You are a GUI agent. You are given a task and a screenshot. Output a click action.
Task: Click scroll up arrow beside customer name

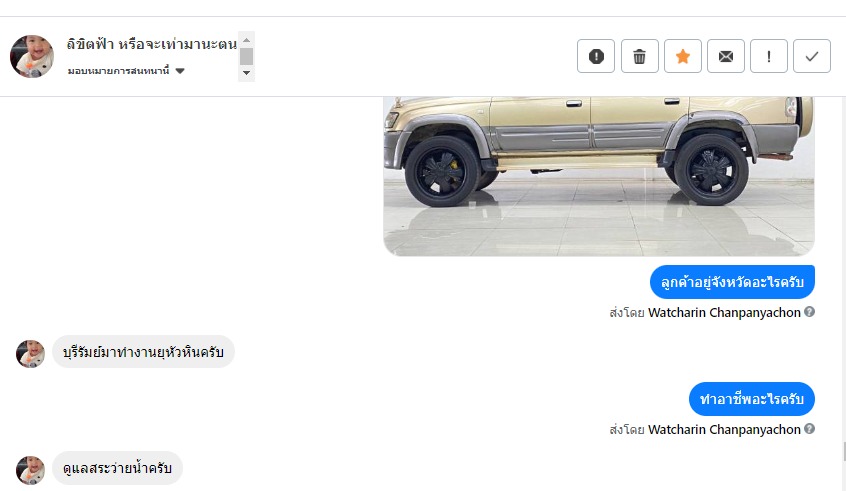[x=246, y=39]
